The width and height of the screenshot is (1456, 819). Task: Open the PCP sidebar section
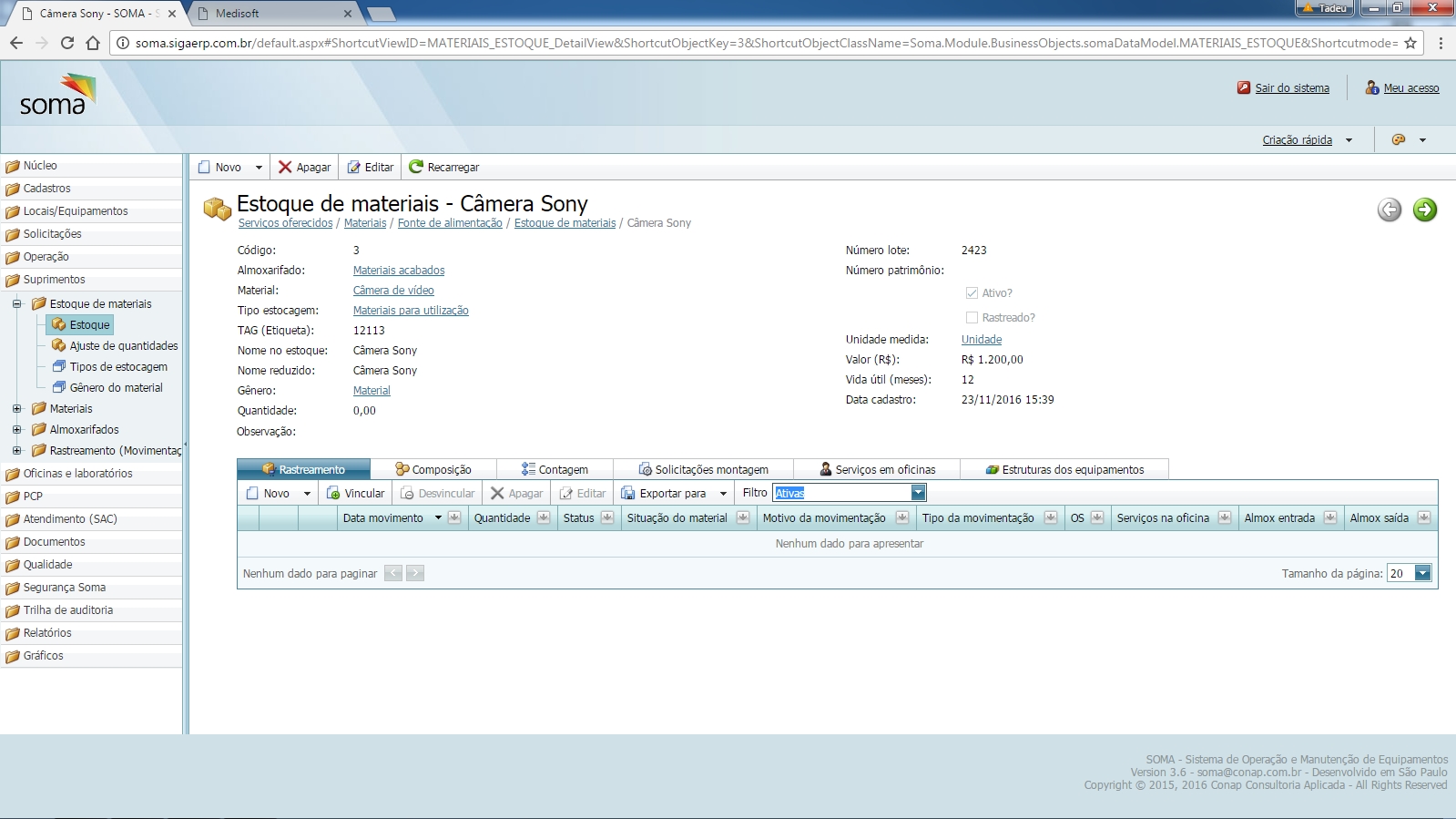click(91, 497)
